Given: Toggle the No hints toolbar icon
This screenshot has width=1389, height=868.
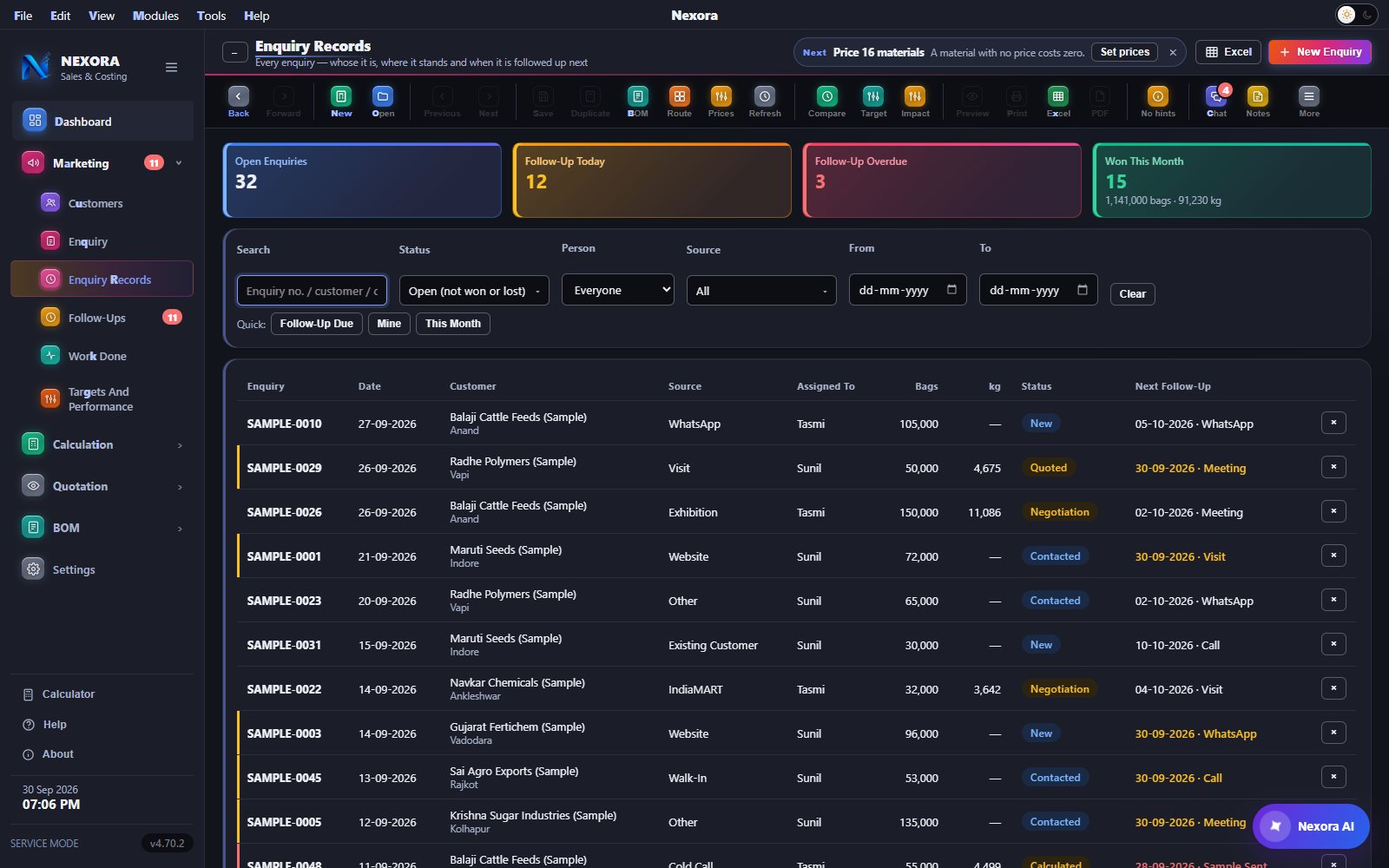Looking at the screenshot, I should coord(1158,102).
